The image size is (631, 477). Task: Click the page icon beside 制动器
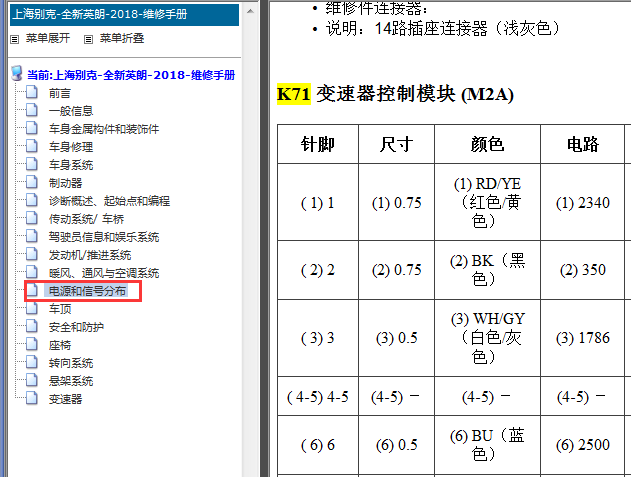[x=32, y=182]
